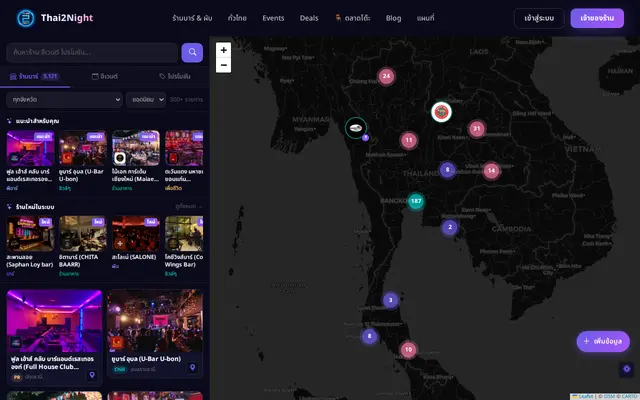The width and height of the screenshot is (640, 400).
Task: Open the map cluster marker showing 11
Action: [x=409, y=140]
